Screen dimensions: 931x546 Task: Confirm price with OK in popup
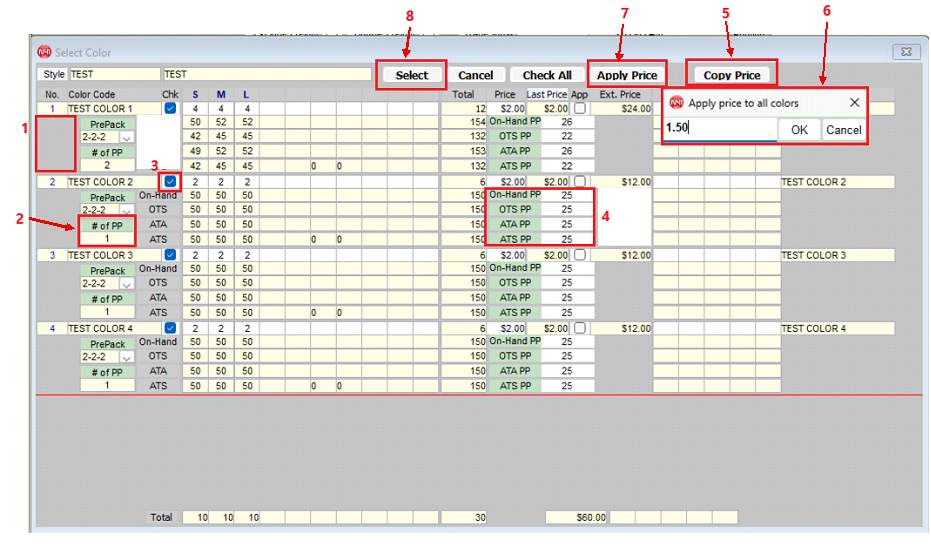pyautogui.click(x=799, y=130)
